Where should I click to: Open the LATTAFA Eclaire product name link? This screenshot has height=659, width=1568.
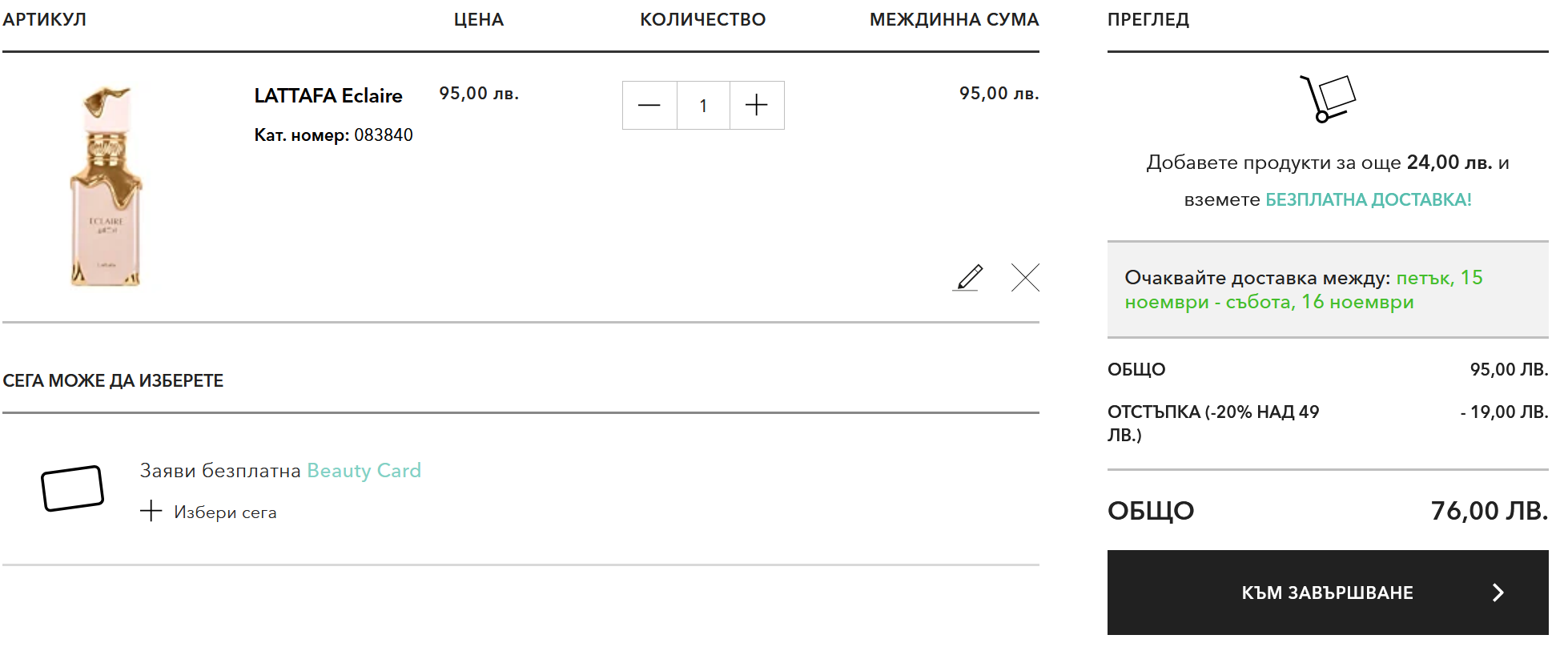[x=328, y=95]
